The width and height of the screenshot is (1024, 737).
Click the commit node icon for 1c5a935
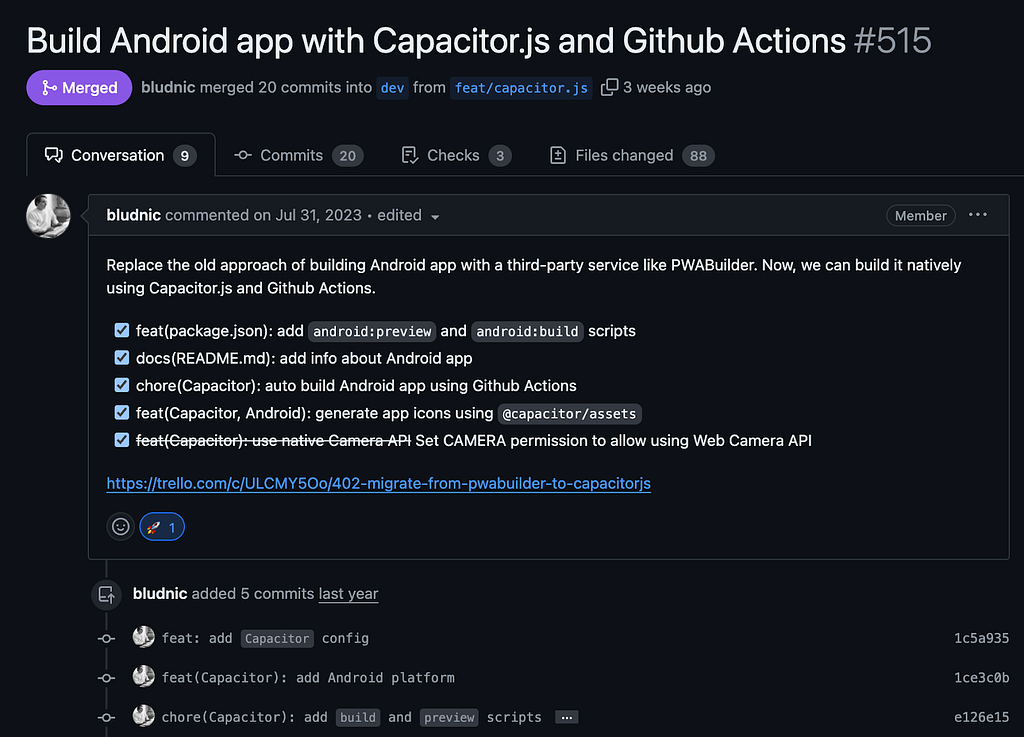pyautogui.click(x=106, y=638)
